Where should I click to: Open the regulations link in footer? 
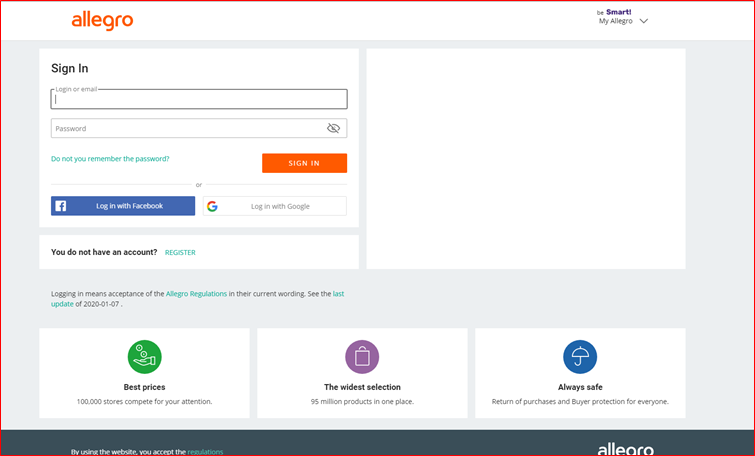pos(205,452)
